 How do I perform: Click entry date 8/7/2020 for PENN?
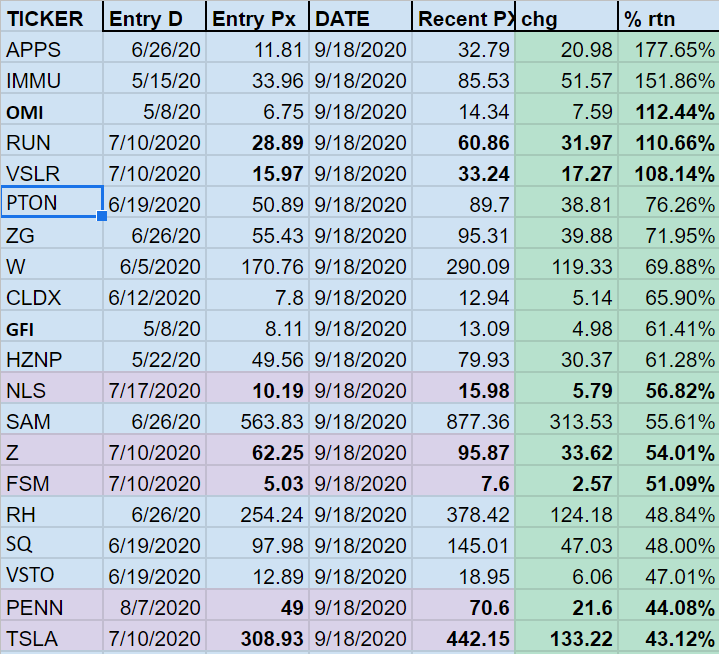(155, 605)
